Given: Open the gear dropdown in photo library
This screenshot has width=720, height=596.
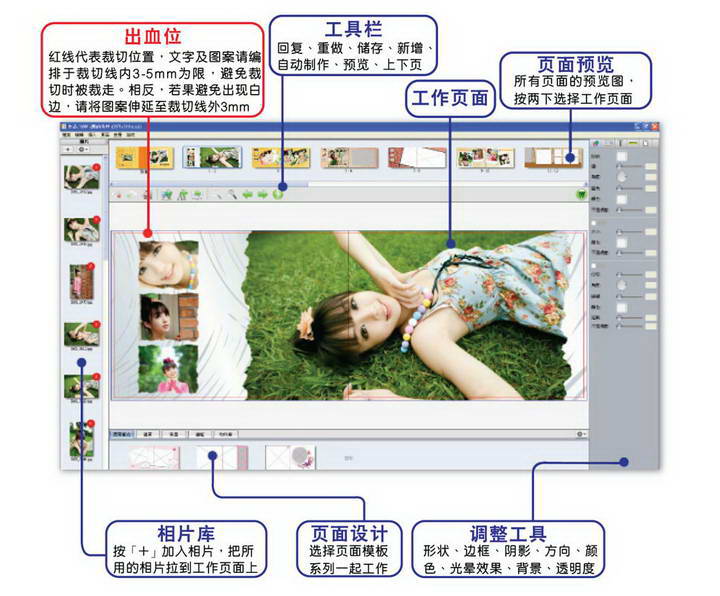Looking at the screenshot, I should click(x=82, y=149).
